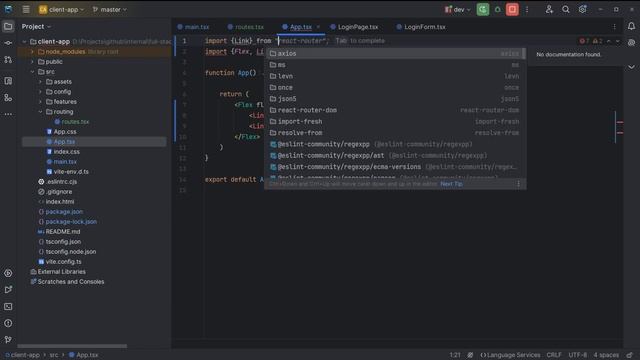Image resolution: width=640 pixels, height=360 pixels.
Task: Open master branch dropdown
Action: coord(109,9)
